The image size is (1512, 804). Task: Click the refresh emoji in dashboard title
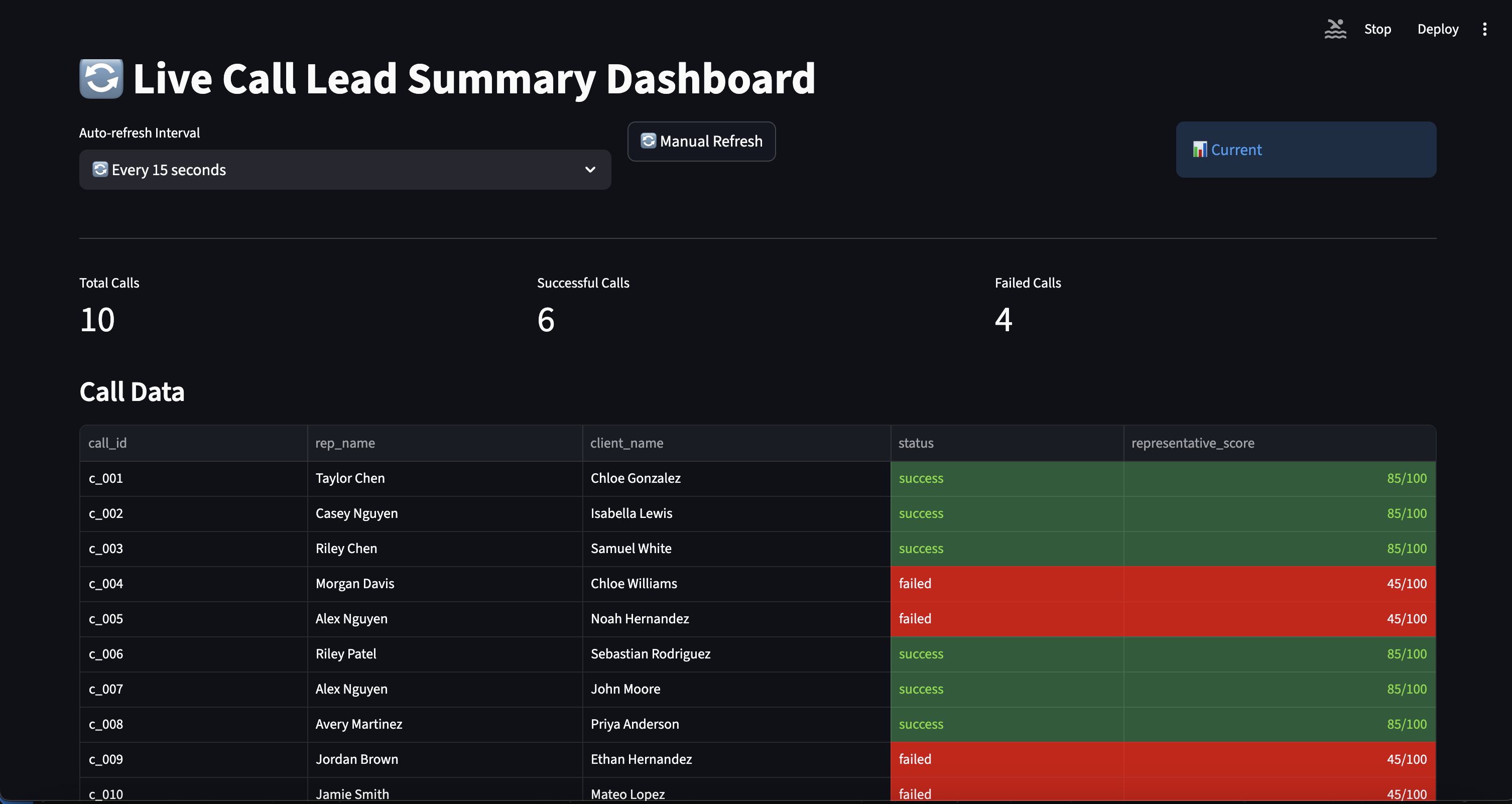(101, 79)
